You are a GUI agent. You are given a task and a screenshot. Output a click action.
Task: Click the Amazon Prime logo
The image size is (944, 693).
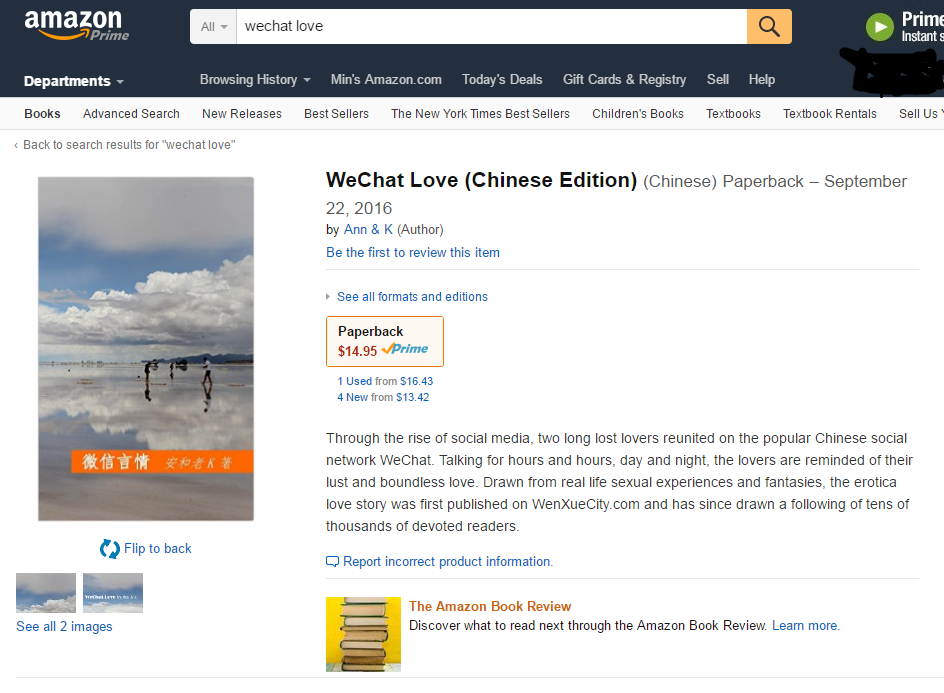click(77, 25)
